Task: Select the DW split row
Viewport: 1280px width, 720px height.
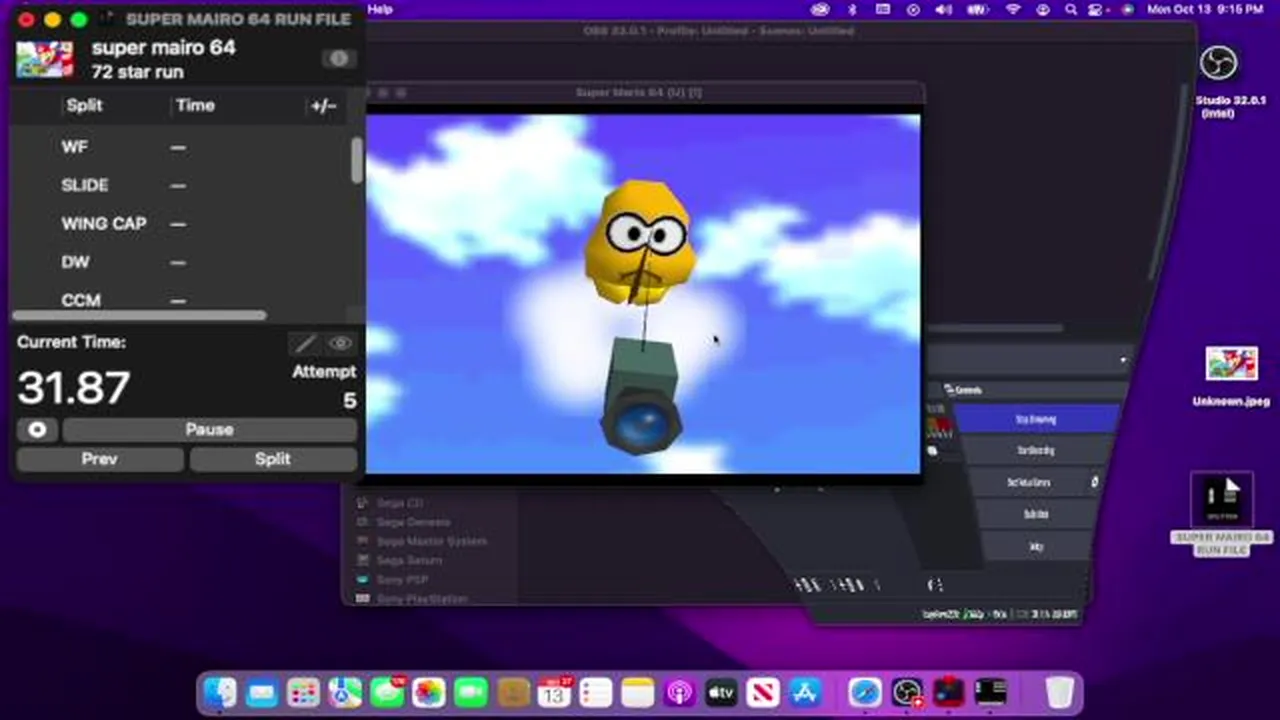Action: pyautogui.click(x=180, y=262)
